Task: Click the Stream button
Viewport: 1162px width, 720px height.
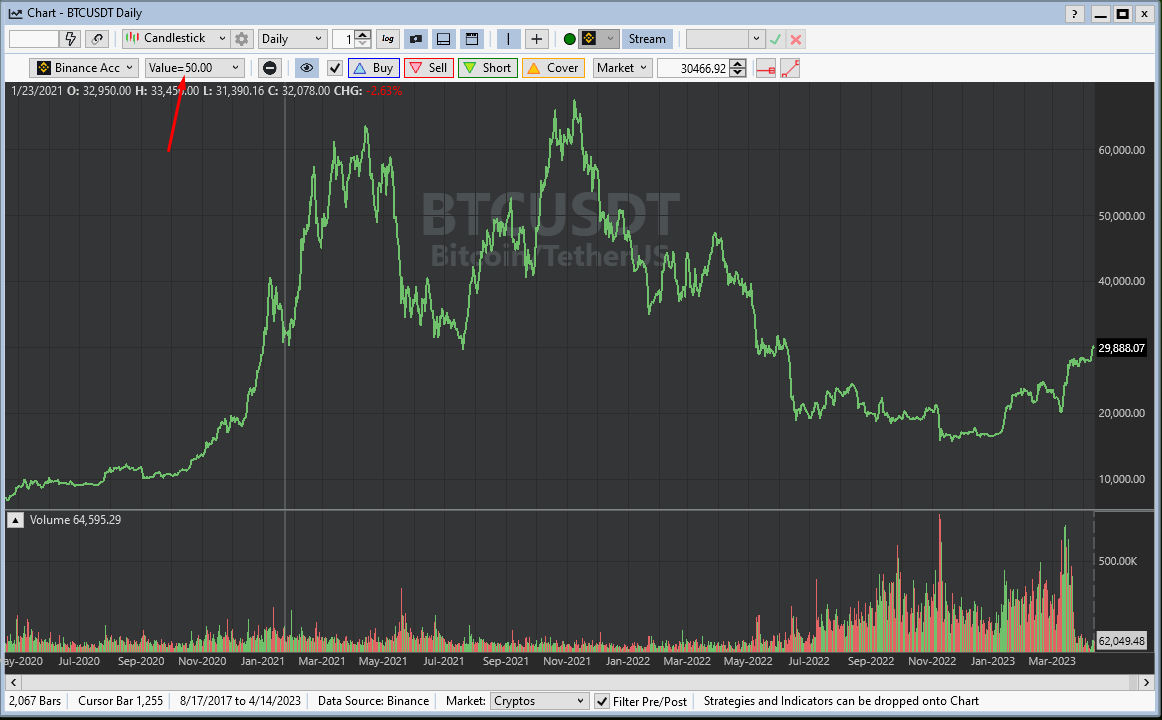Action: pos(647,39)
